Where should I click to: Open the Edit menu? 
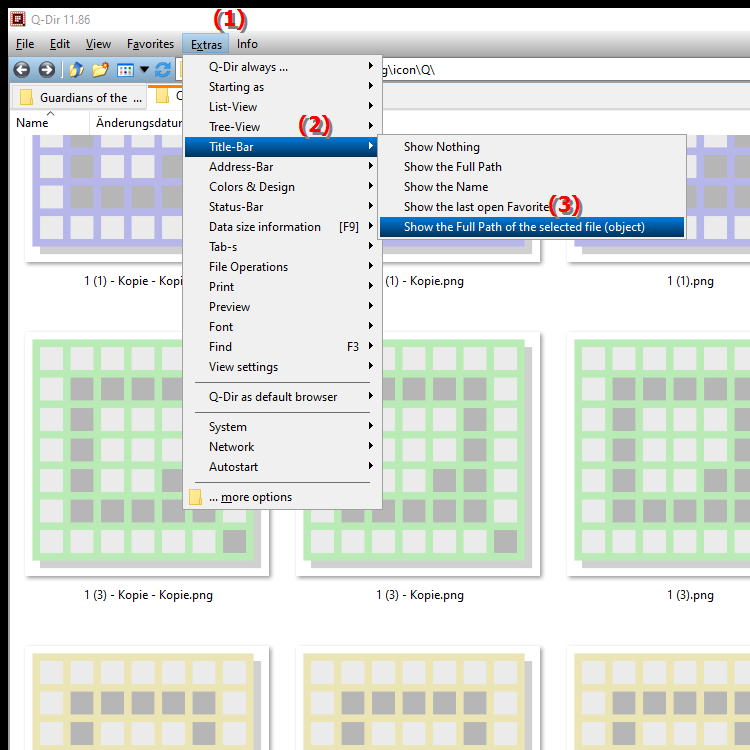(60, 44)
